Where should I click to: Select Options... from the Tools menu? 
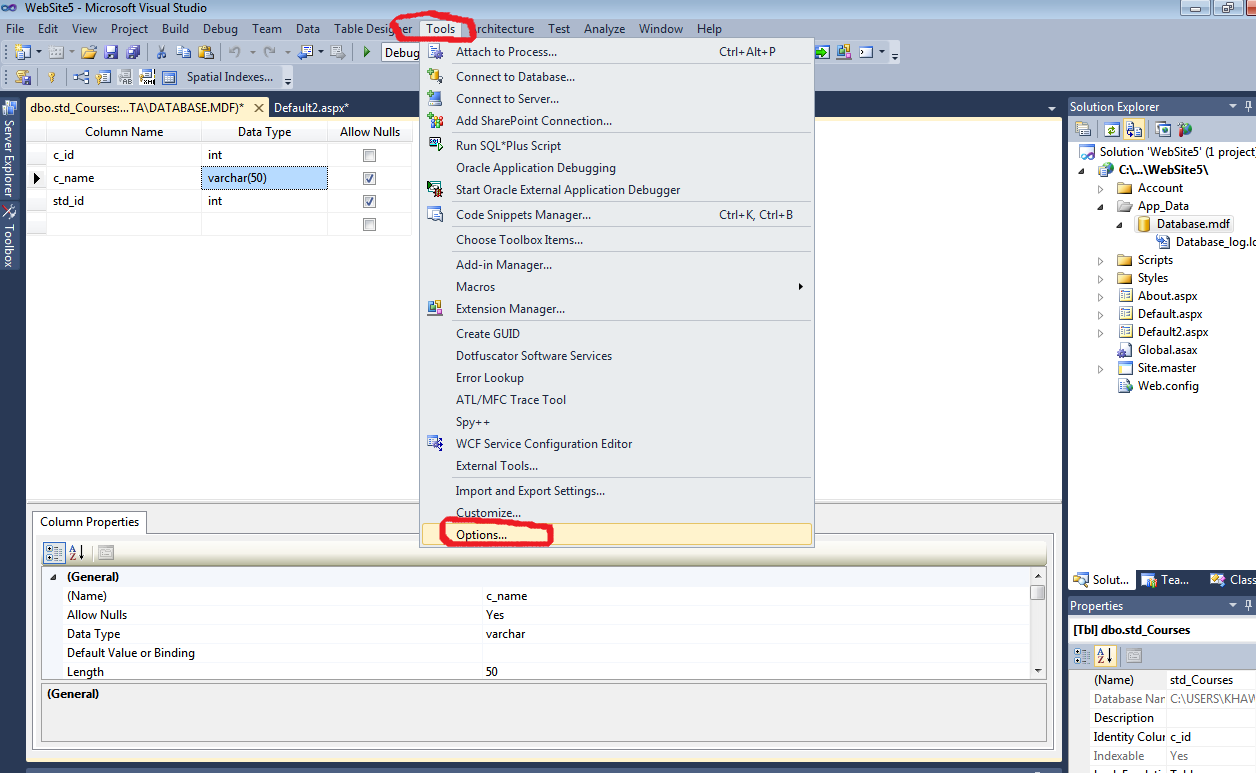[478, 534]
